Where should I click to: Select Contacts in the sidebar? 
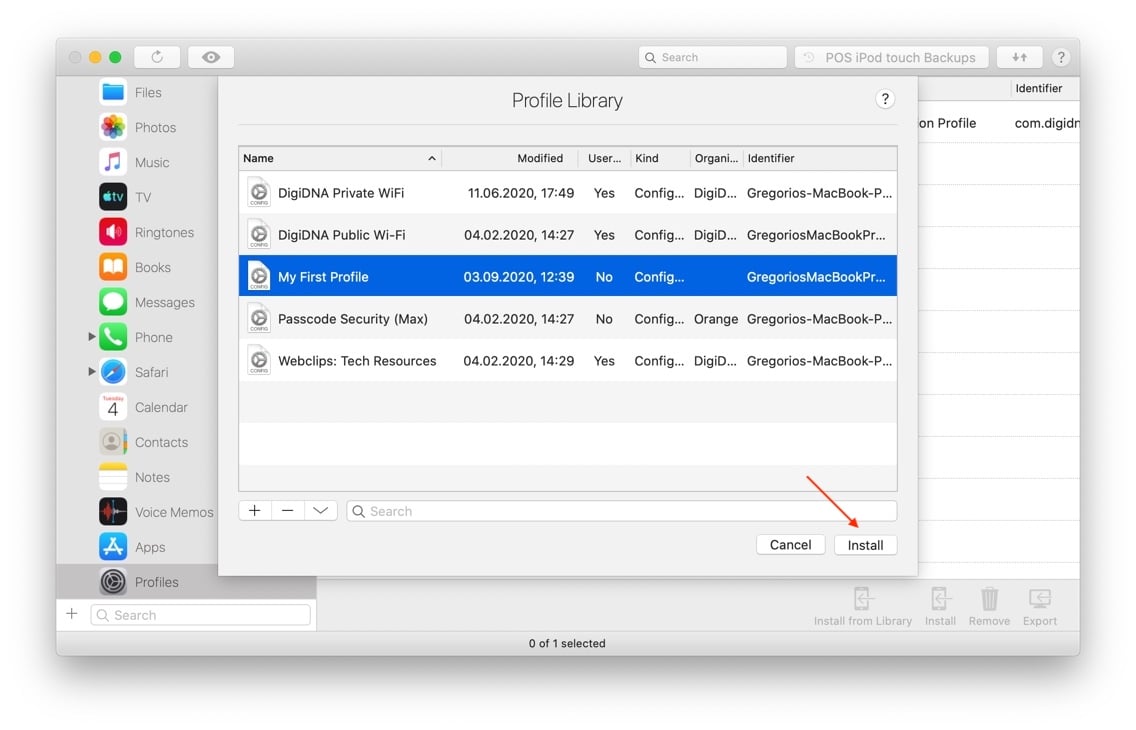pos(161,442)
